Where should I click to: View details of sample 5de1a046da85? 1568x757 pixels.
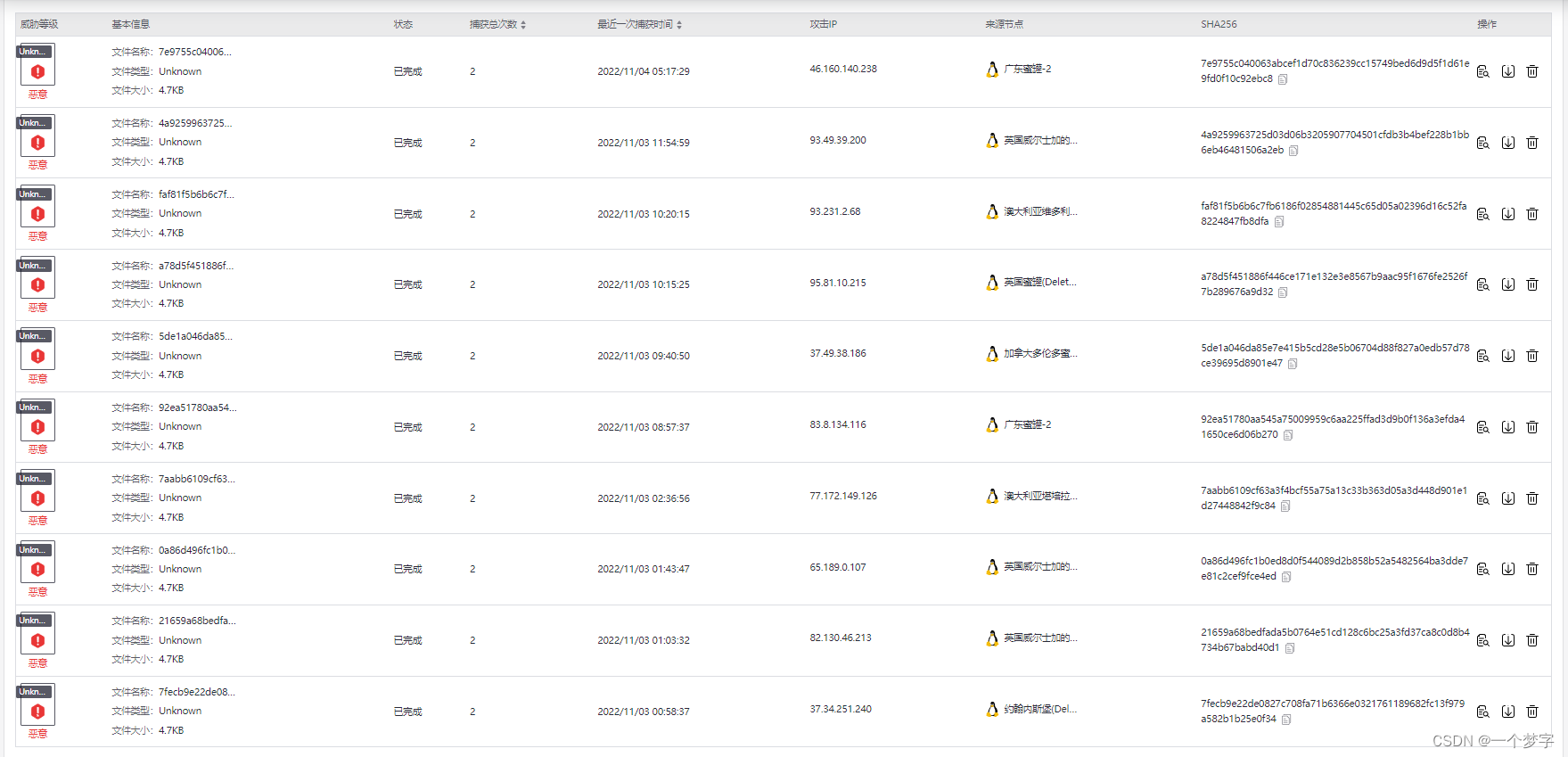point(1483,356)
